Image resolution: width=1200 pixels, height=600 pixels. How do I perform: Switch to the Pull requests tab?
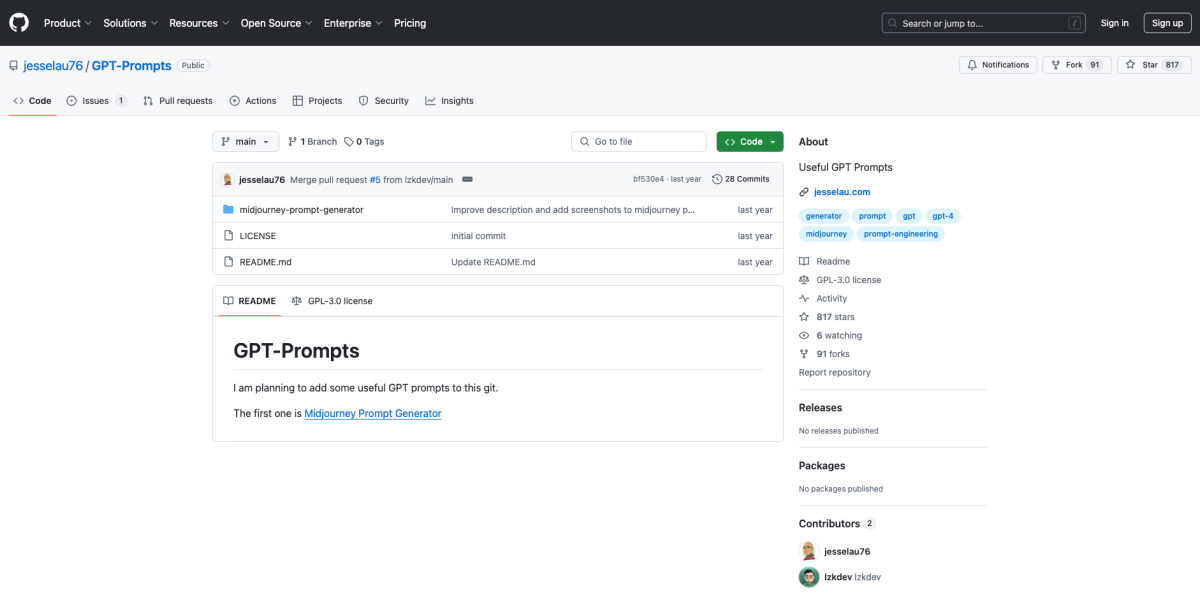tap(178, 101)
